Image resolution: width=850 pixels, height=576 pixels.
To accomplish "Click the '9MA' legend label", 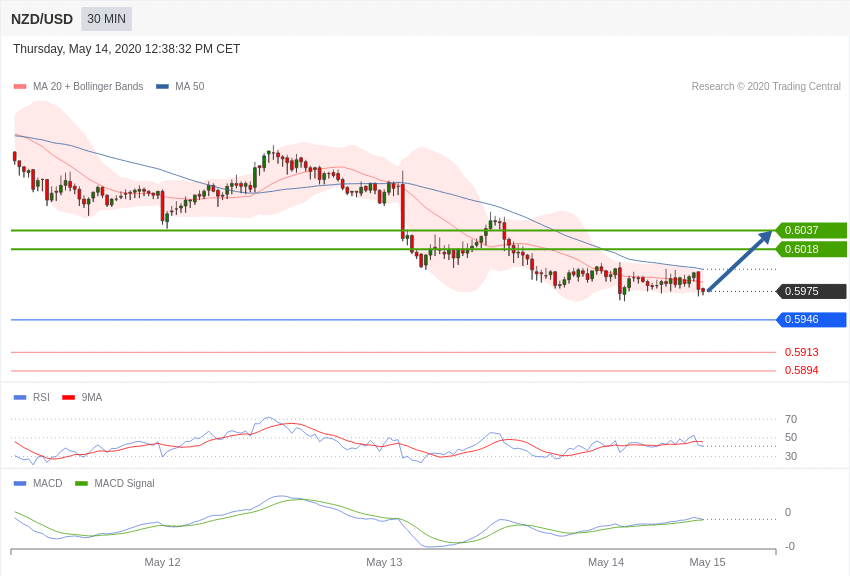I will pos(92,397).
